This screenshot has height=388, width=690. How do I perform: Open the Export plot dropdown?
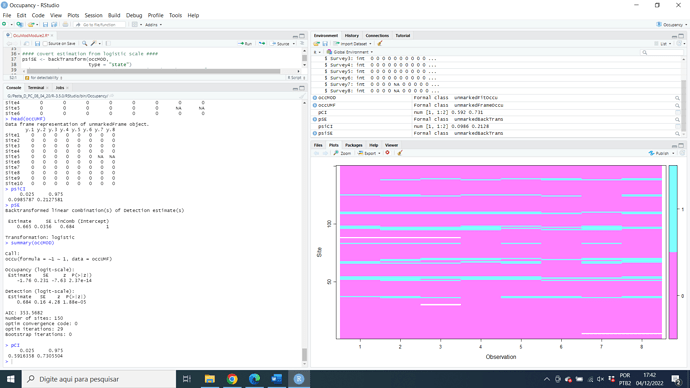(369, 153)
